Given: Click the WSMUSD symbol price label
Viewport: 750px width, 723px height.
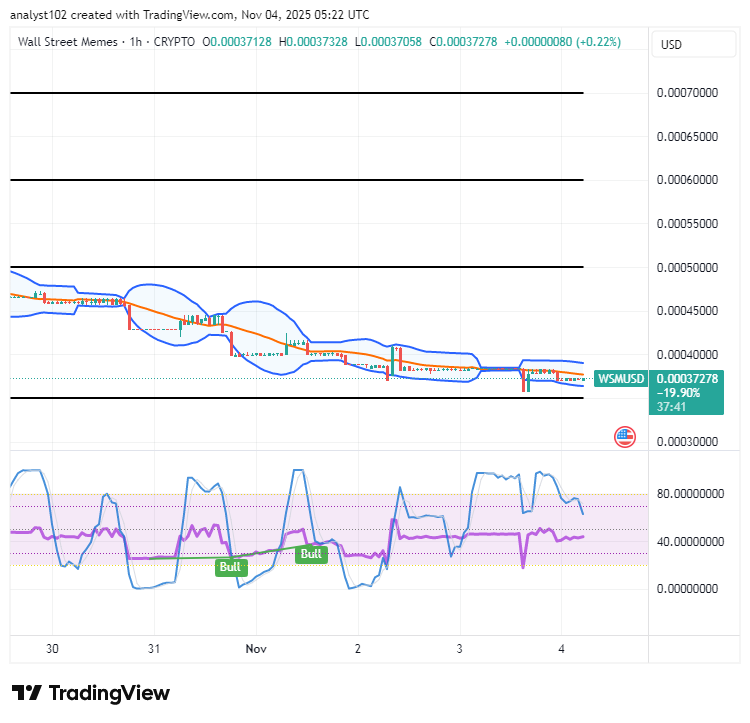Looking at the screenshot, I should [x=621, y=378].
